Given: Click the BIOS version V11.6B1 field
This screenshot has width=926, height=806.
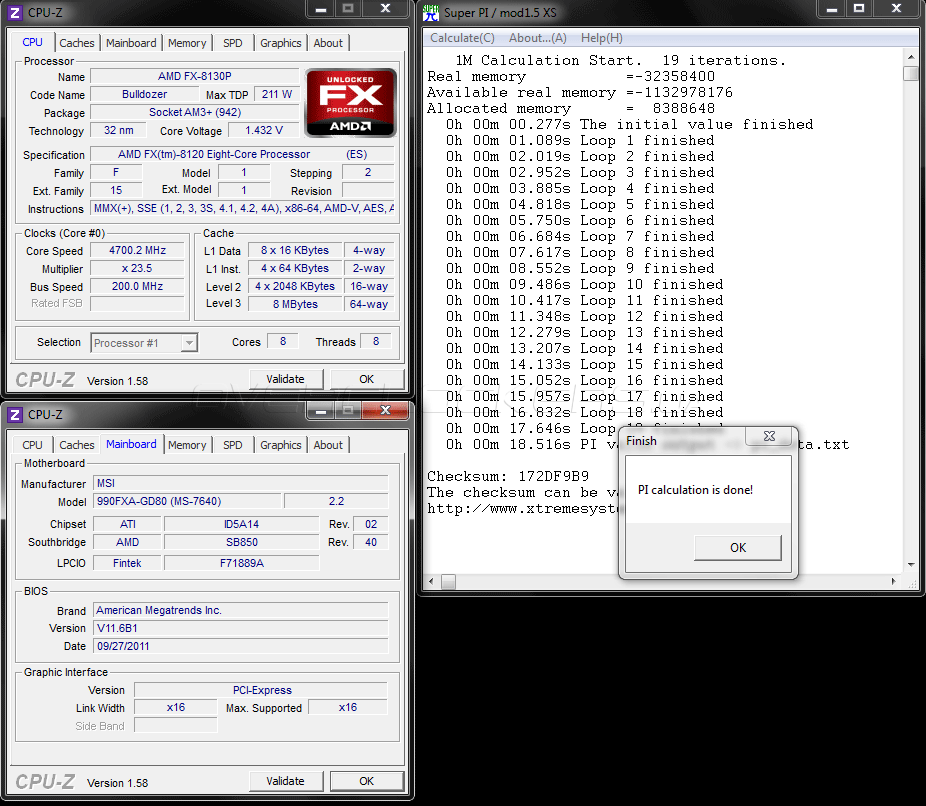Looking at the screenshot, I should coord(241,628).
